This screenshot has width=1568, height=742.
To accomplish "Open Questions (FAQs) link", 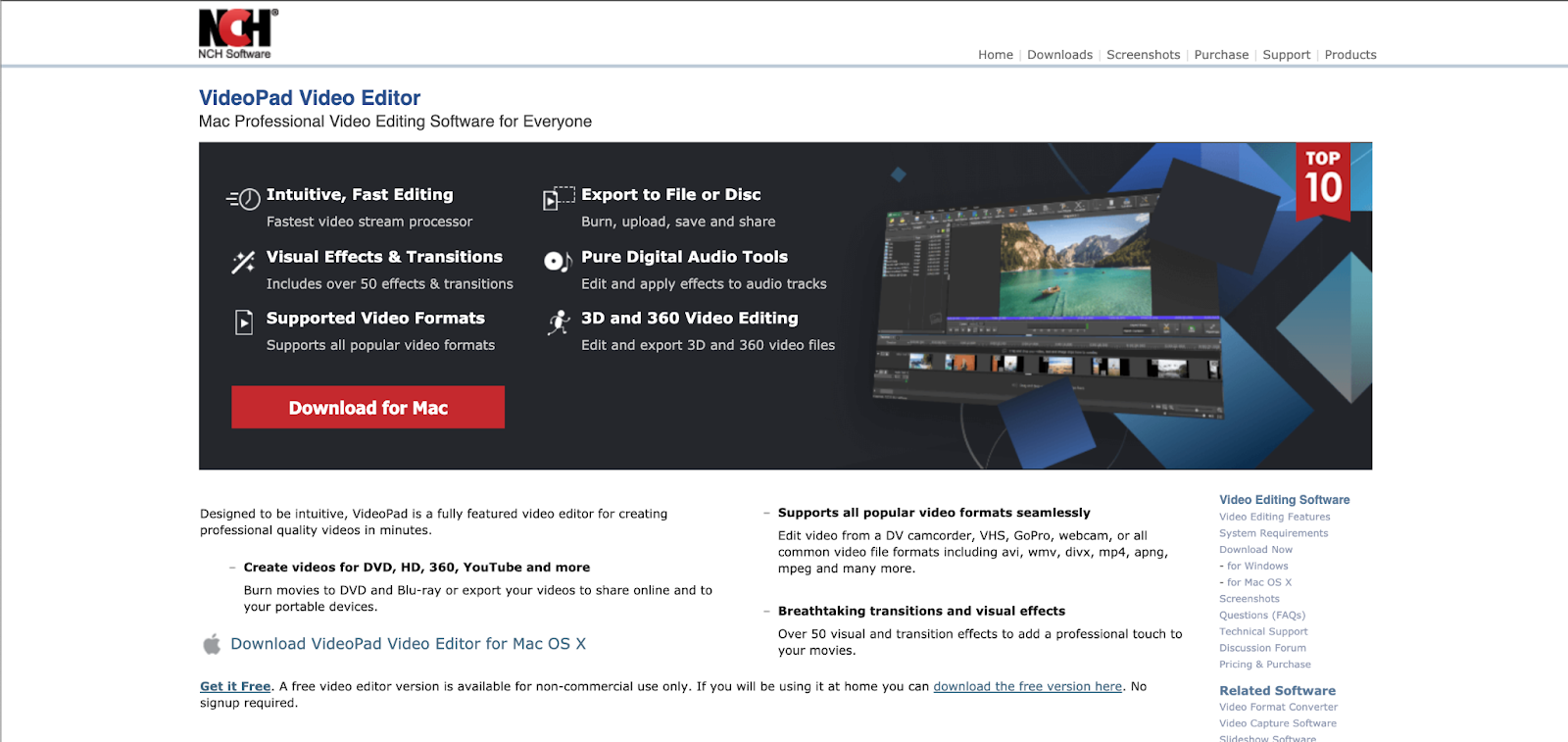I will [x=1261, y=616].
